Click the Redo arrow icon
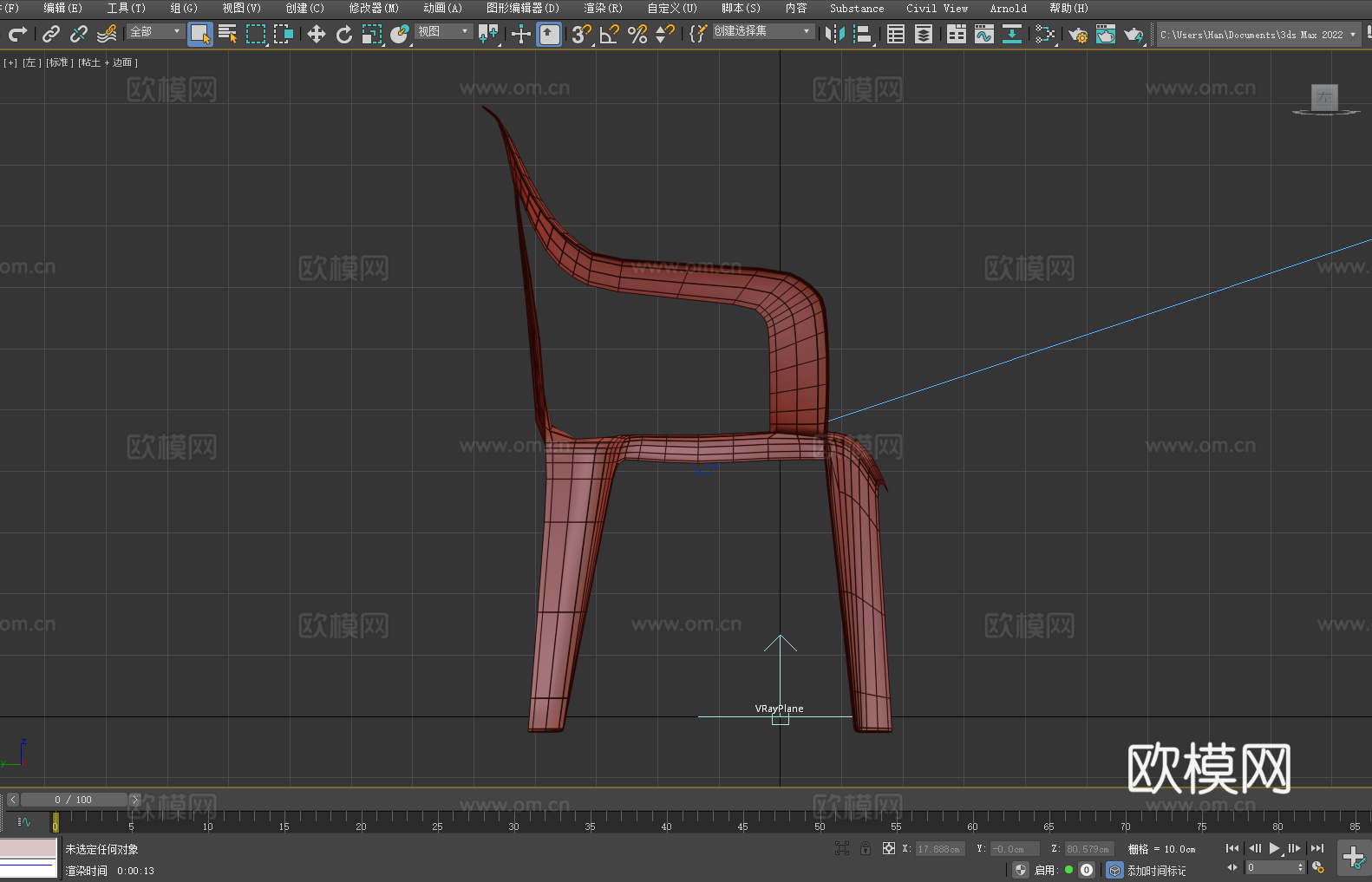The height and width of the screenshot is (882, 1372). (17, 34)
